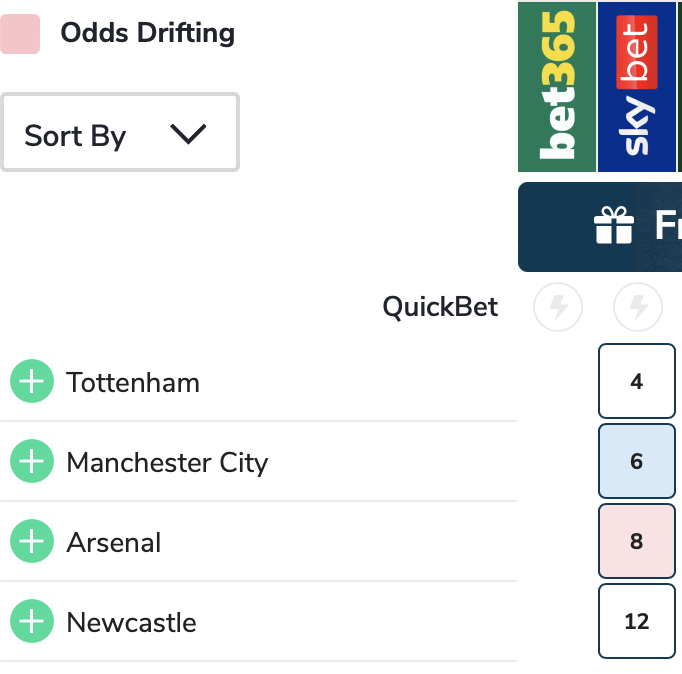Toggle the bet365 QuickBet lightning icon
The width and height of the screenshot is (682, 674).
click(x=558, y=307)
